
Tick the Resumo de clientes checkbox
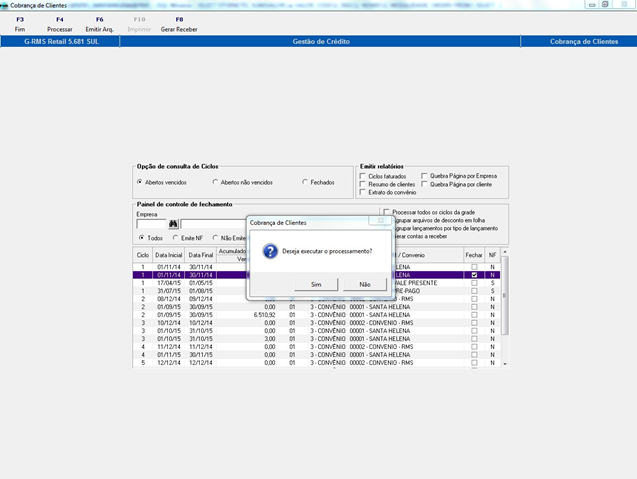pyautogui.click(x=363, y=184)
